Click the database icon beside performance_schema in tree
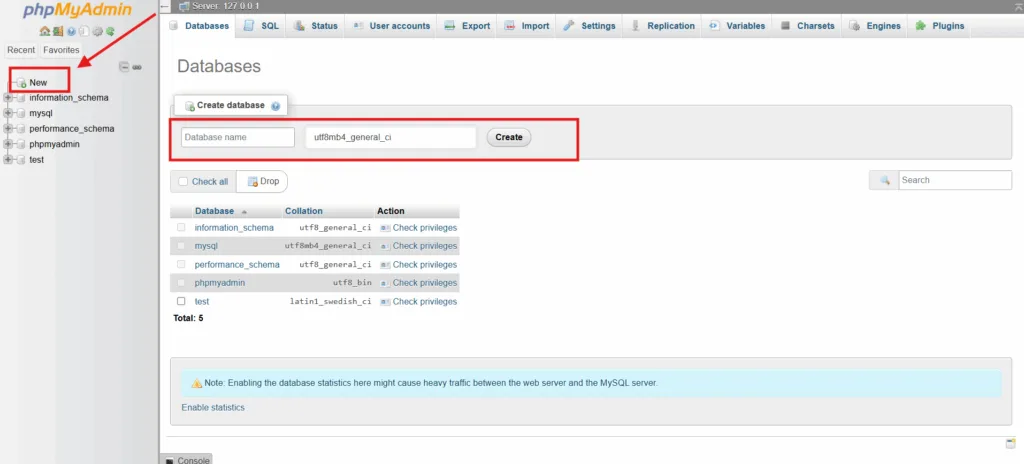1024x464 pixels. point(20,129)
